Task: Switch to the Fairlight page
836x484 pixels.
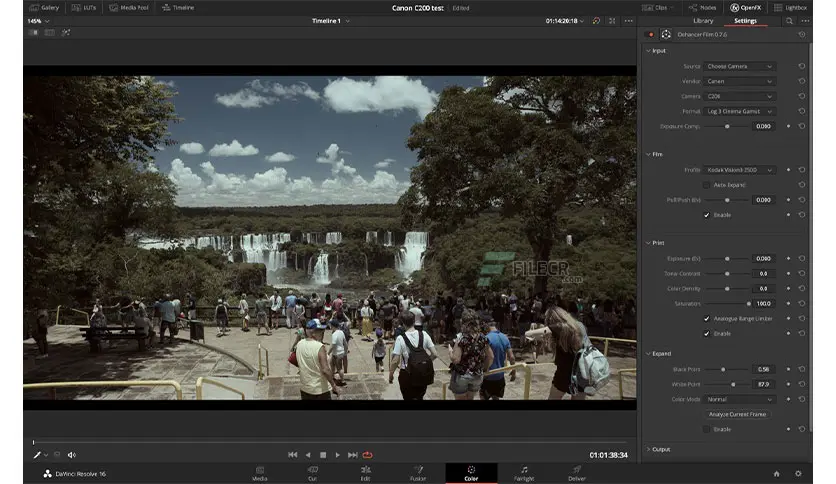Action: click(524, 472)
